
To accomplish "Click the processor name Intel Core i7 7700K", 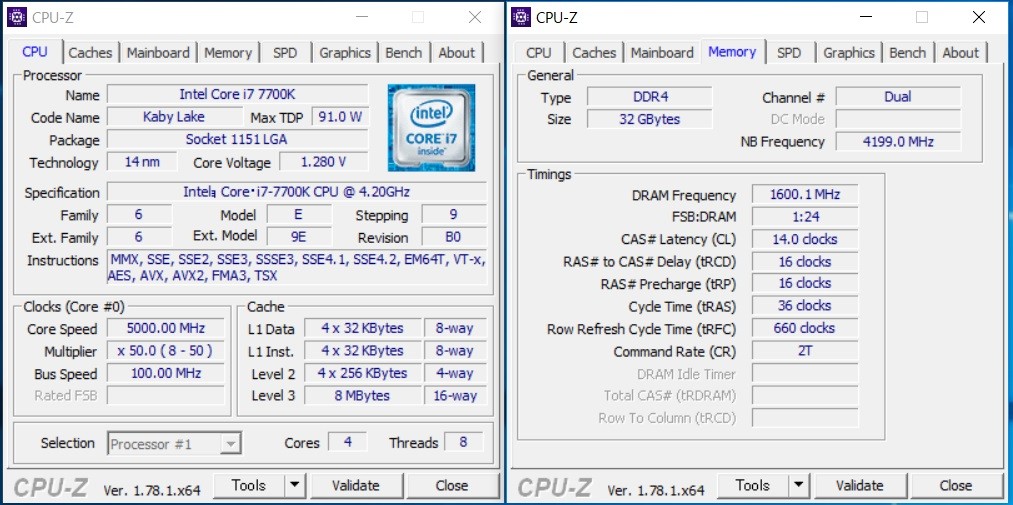I will point(237,94).
